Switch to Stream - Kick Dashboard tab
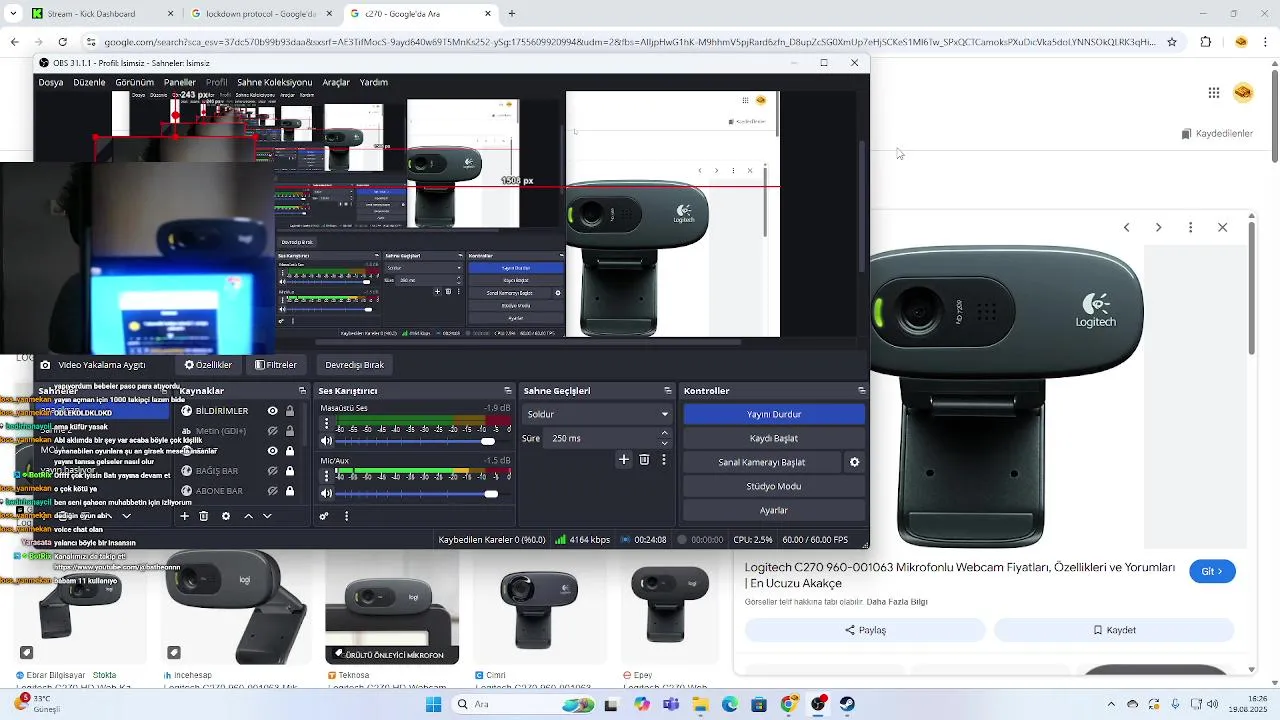 (103, 14)
